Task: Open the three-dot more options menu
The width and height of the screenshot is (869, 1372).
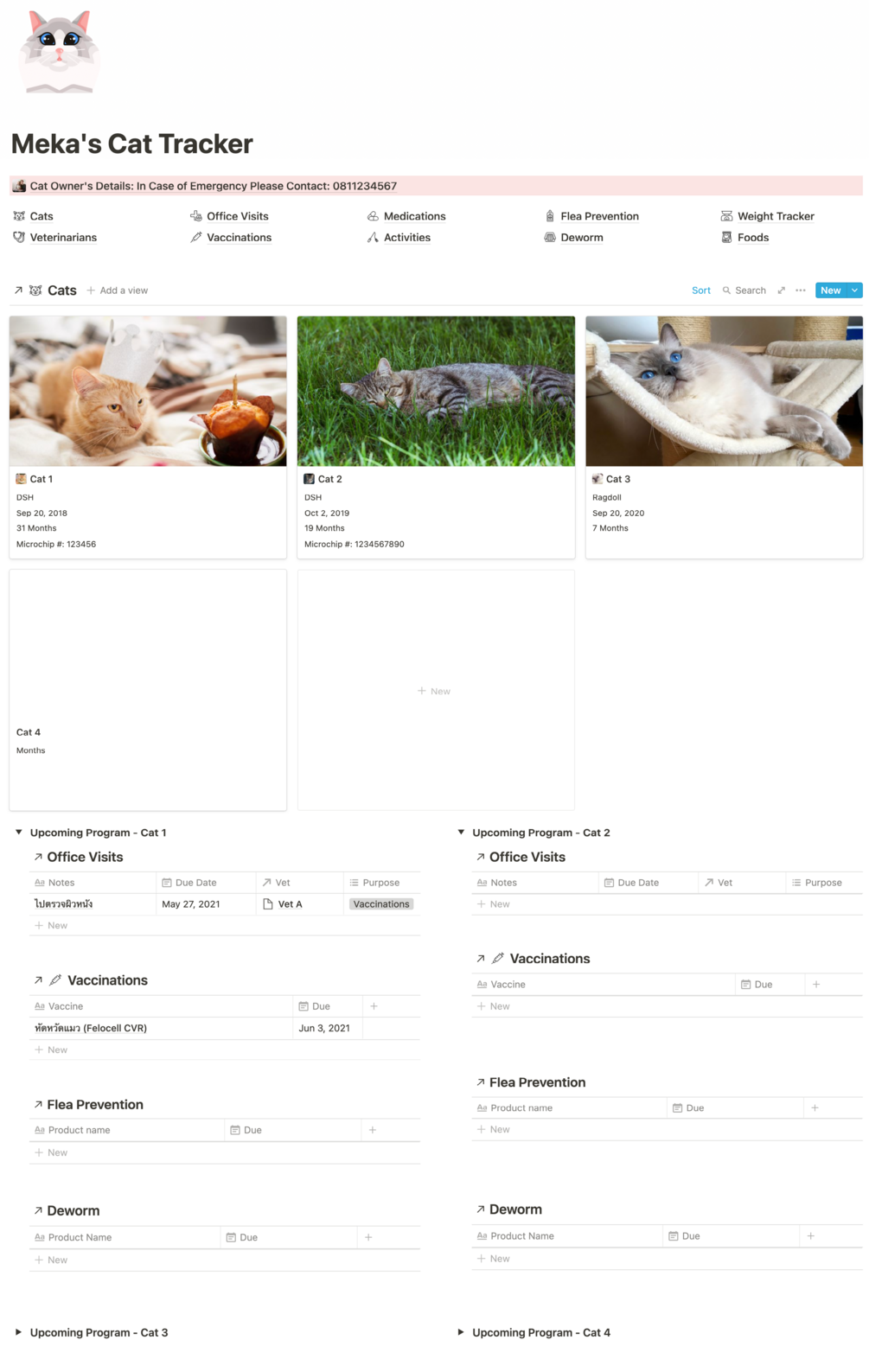Action: (801, 290)
